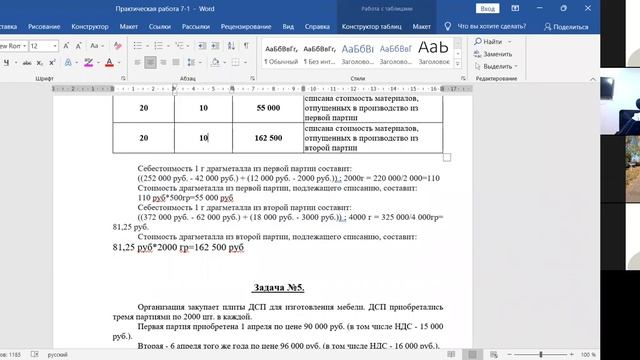640x360 pixels.
Task: Open the highlight color dropdown arrow
Action: 98,63
